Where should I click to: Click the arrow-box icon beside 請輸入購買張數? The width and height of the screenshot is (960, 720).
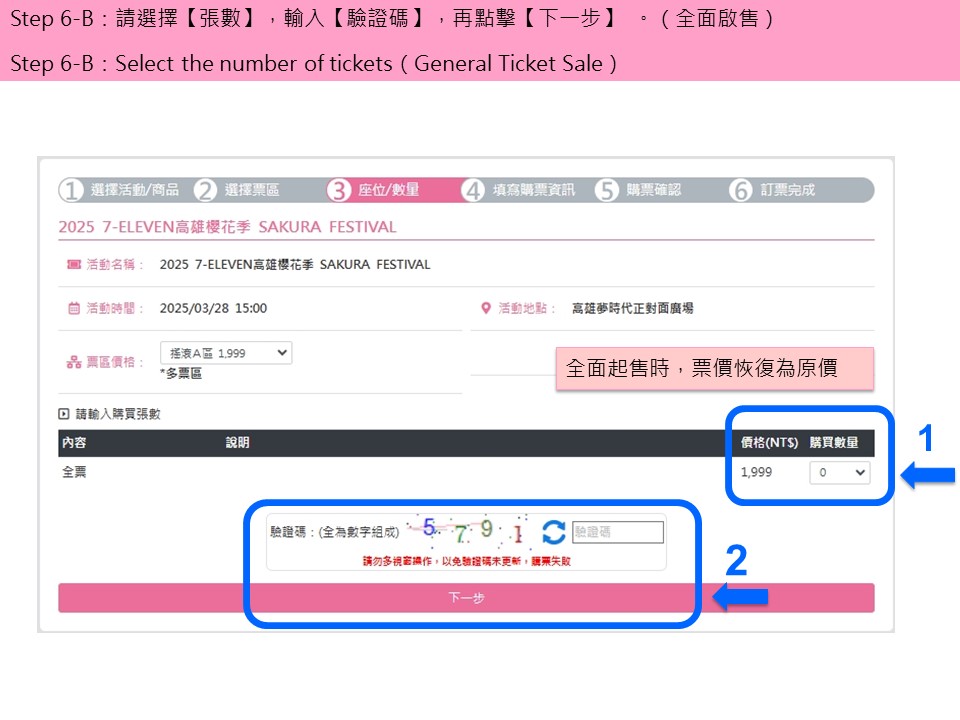(x=64, y=414)
